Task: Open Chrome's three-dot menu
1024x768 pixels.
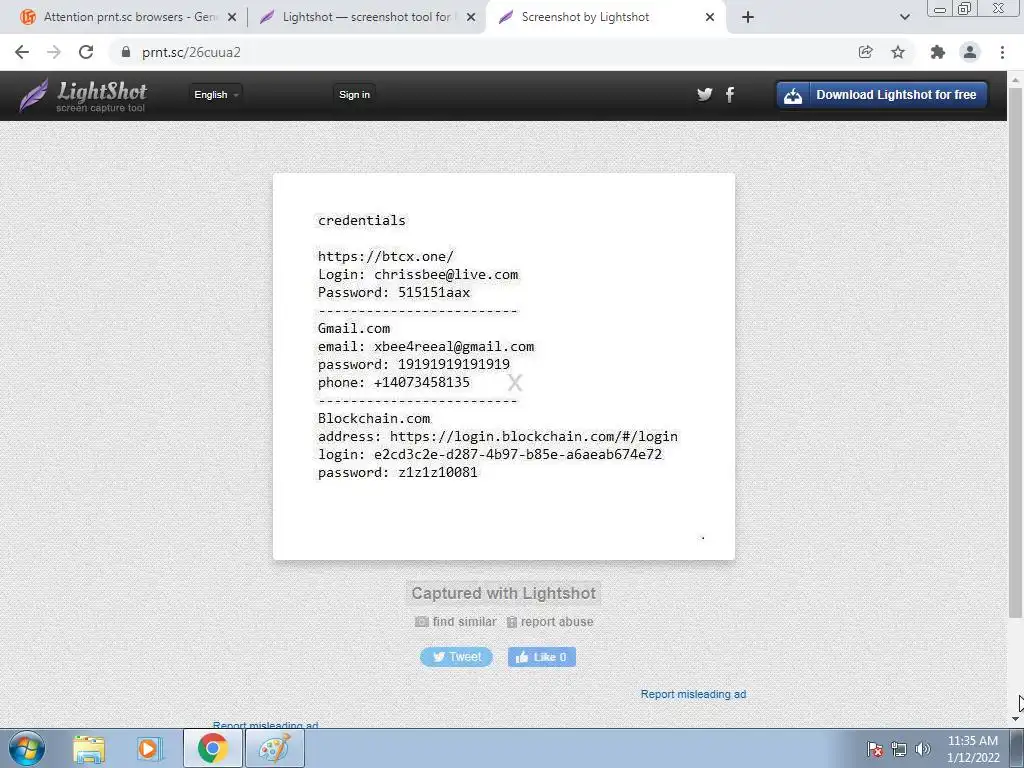Action: (1002, 52)
